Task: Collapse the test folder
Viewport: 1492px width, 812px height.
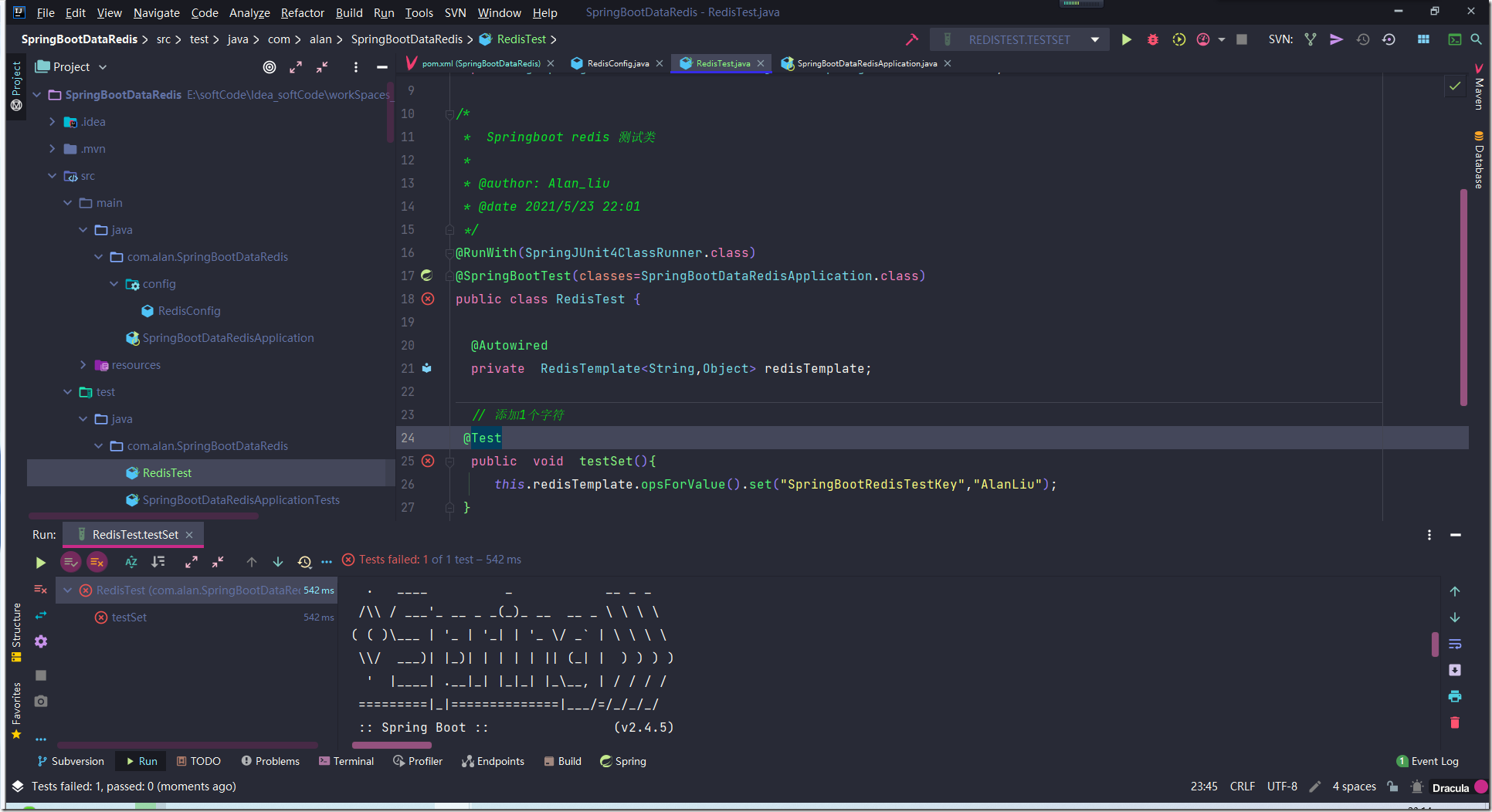Action: [x=67, y=392]
